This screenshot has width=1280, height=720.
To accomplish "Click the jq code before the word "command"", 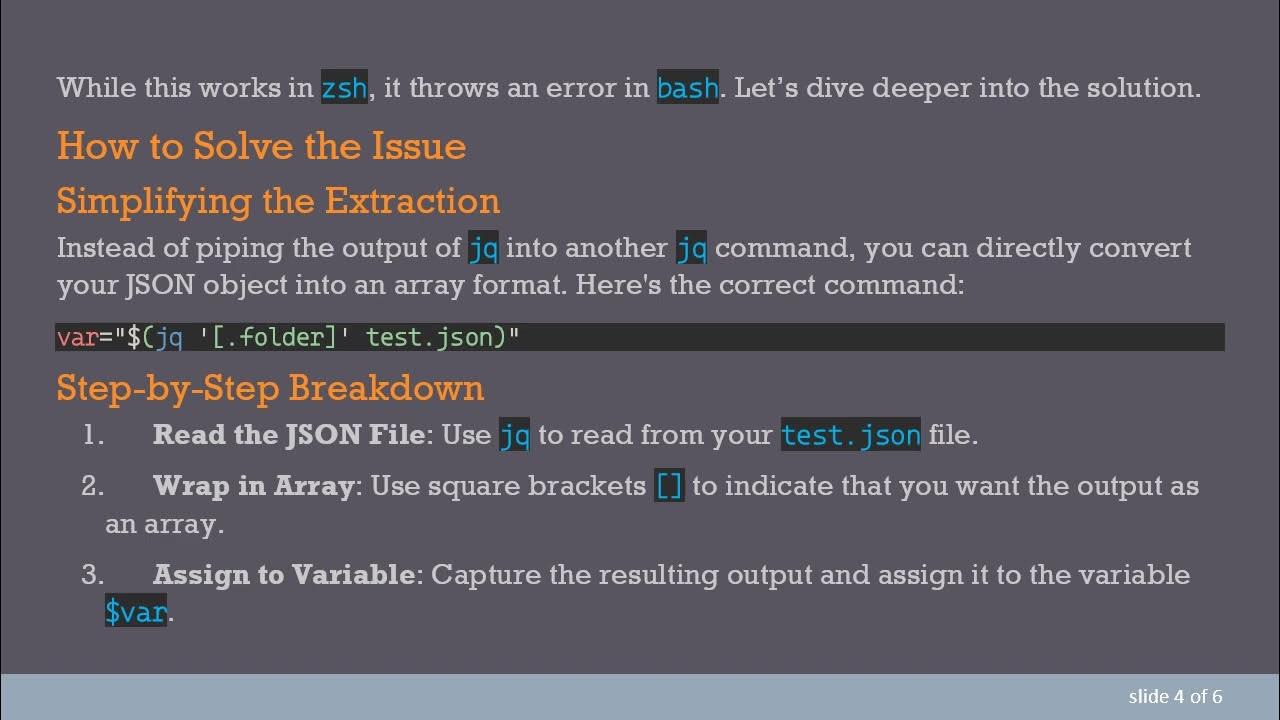I will tap(691, 248).
